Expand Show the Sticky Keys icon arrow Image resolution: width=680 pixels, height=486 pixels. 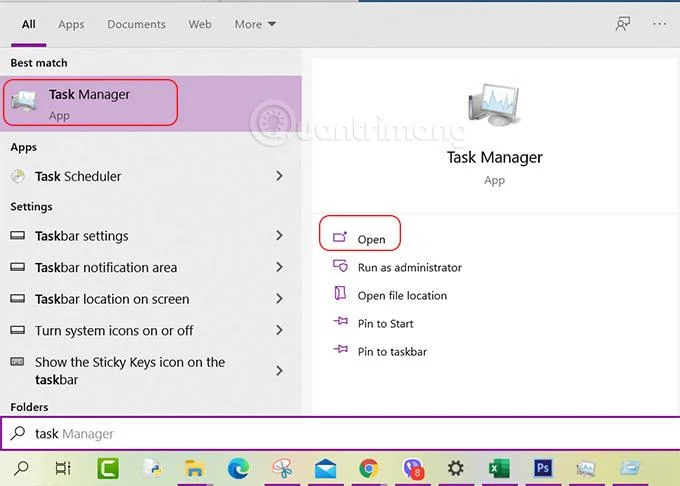[279, 370]
